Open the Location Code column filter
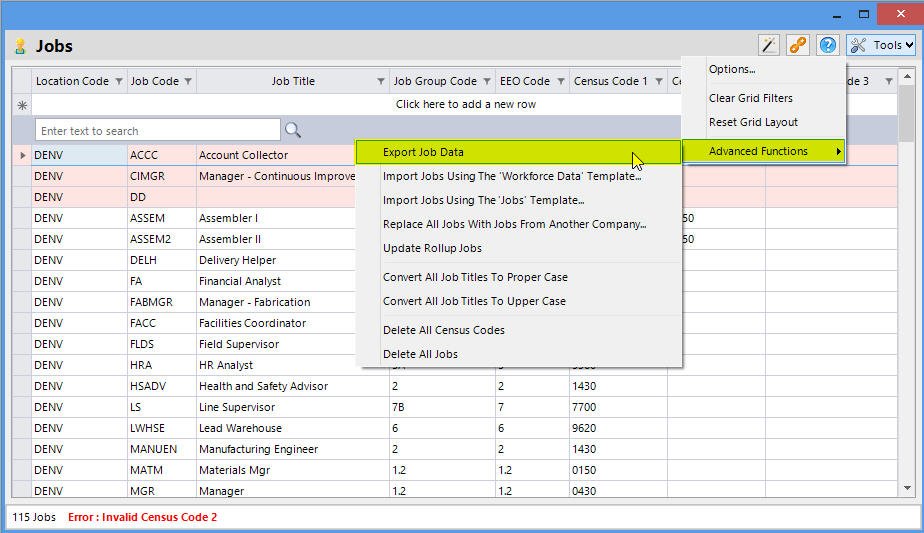 pos(119,81)
